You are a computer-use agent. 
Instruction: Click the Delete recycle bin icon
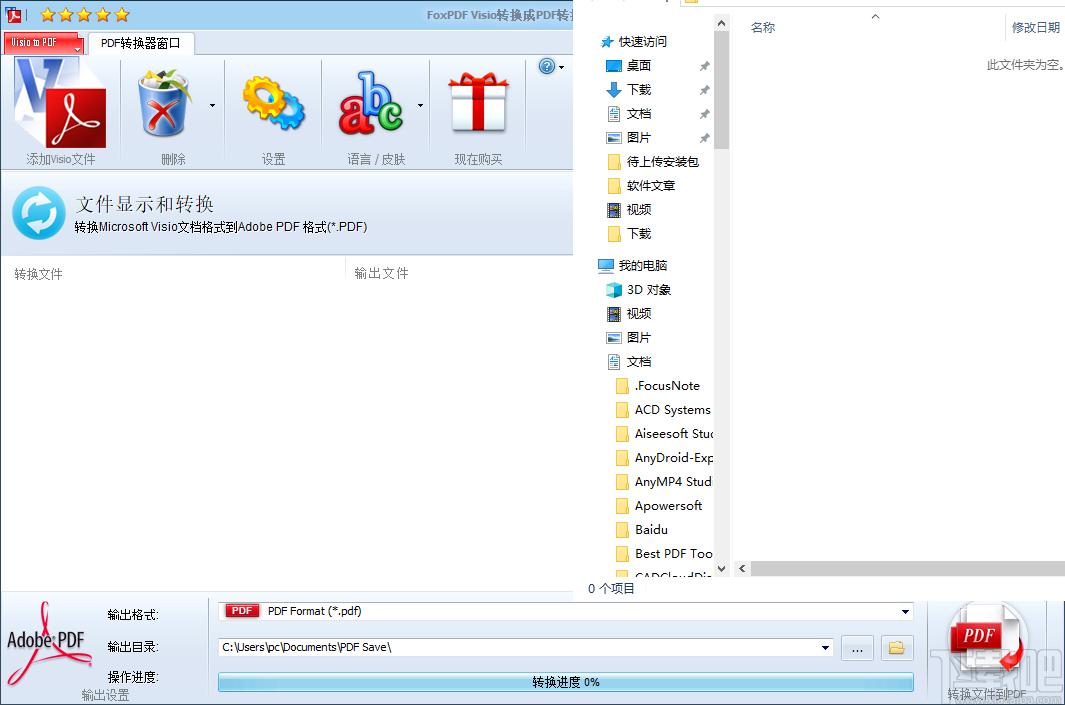[164, 103]
